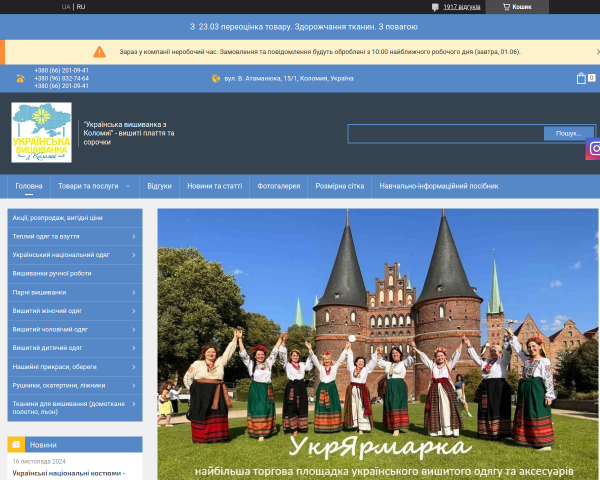Expand arrow for Вишитий жіночий одяг
Viewport: 600px width, 480px height.
(x=134, y=311)
